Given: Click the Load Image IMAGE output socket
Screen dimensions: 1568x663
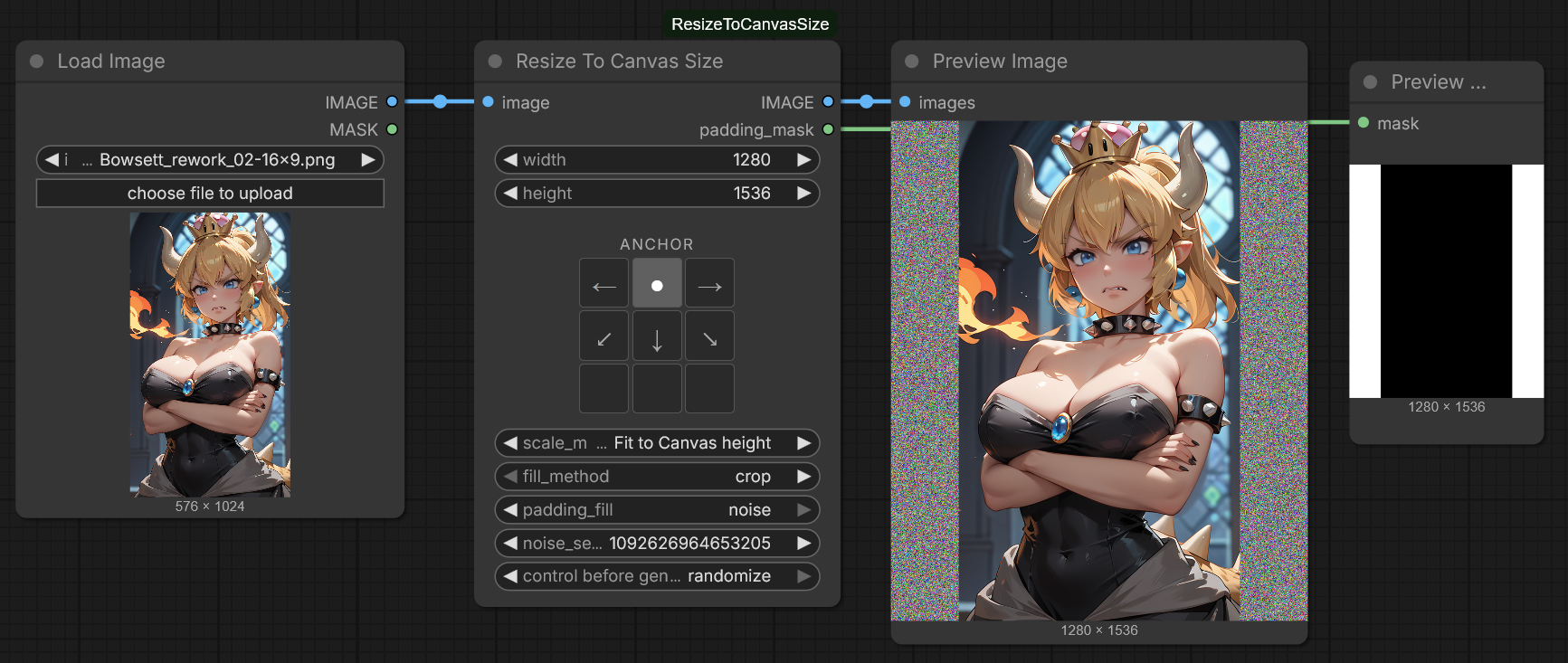Looking at the screenshot, I should [x=392, y=102].
